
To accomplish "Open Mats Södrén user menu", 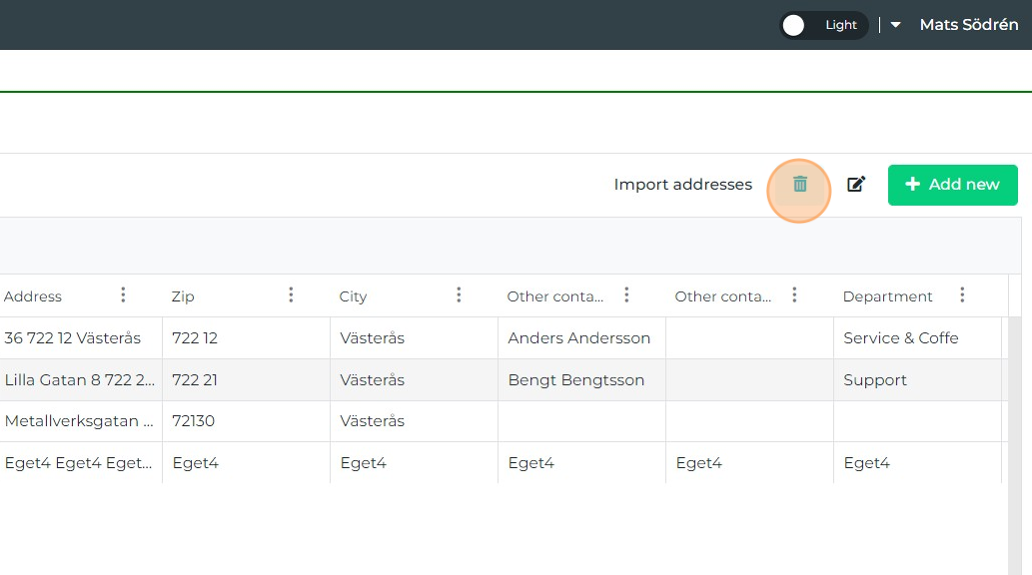I will tap(968, 25).
